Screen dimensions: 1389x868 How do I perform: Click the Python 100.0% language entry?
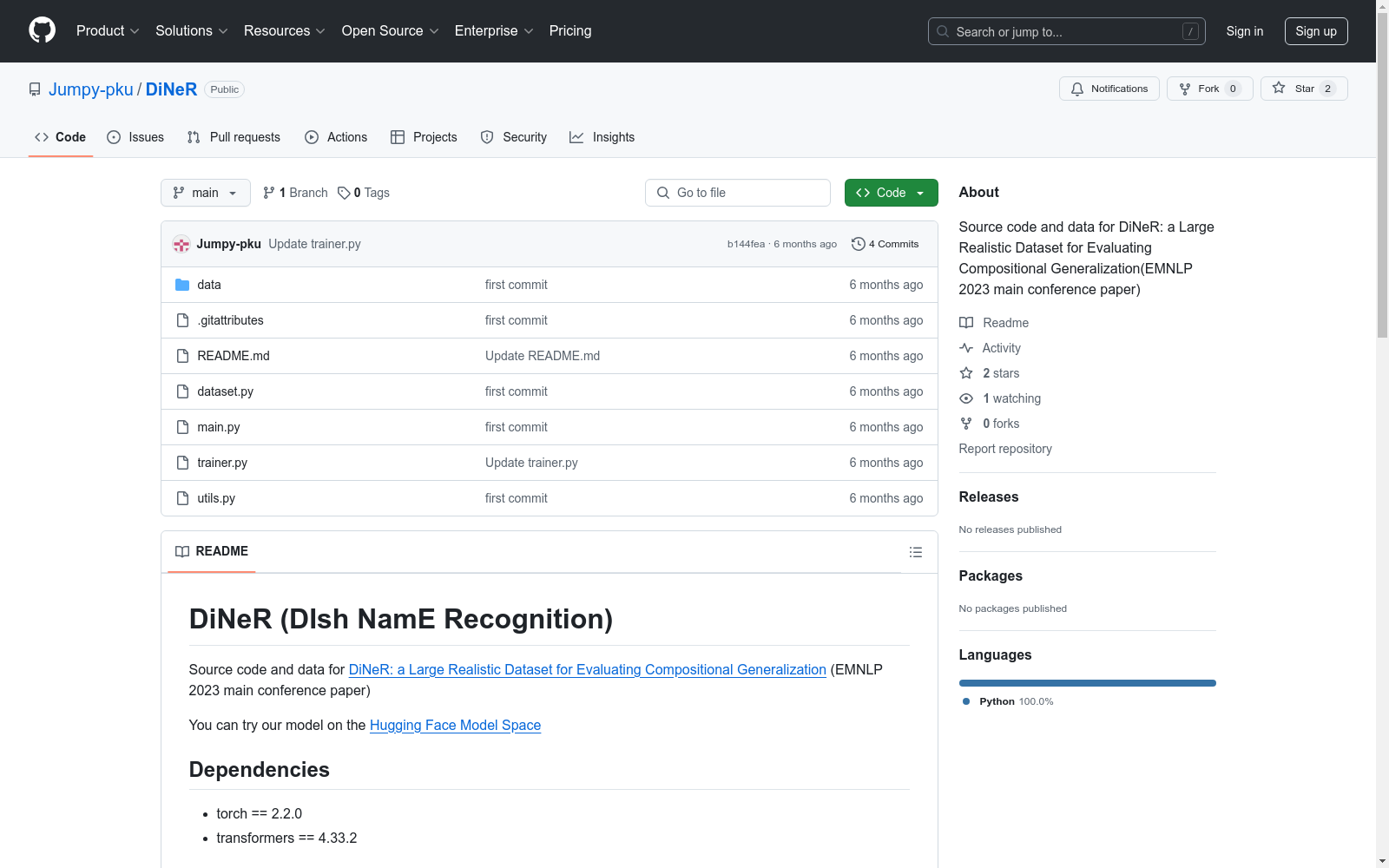1008,701
